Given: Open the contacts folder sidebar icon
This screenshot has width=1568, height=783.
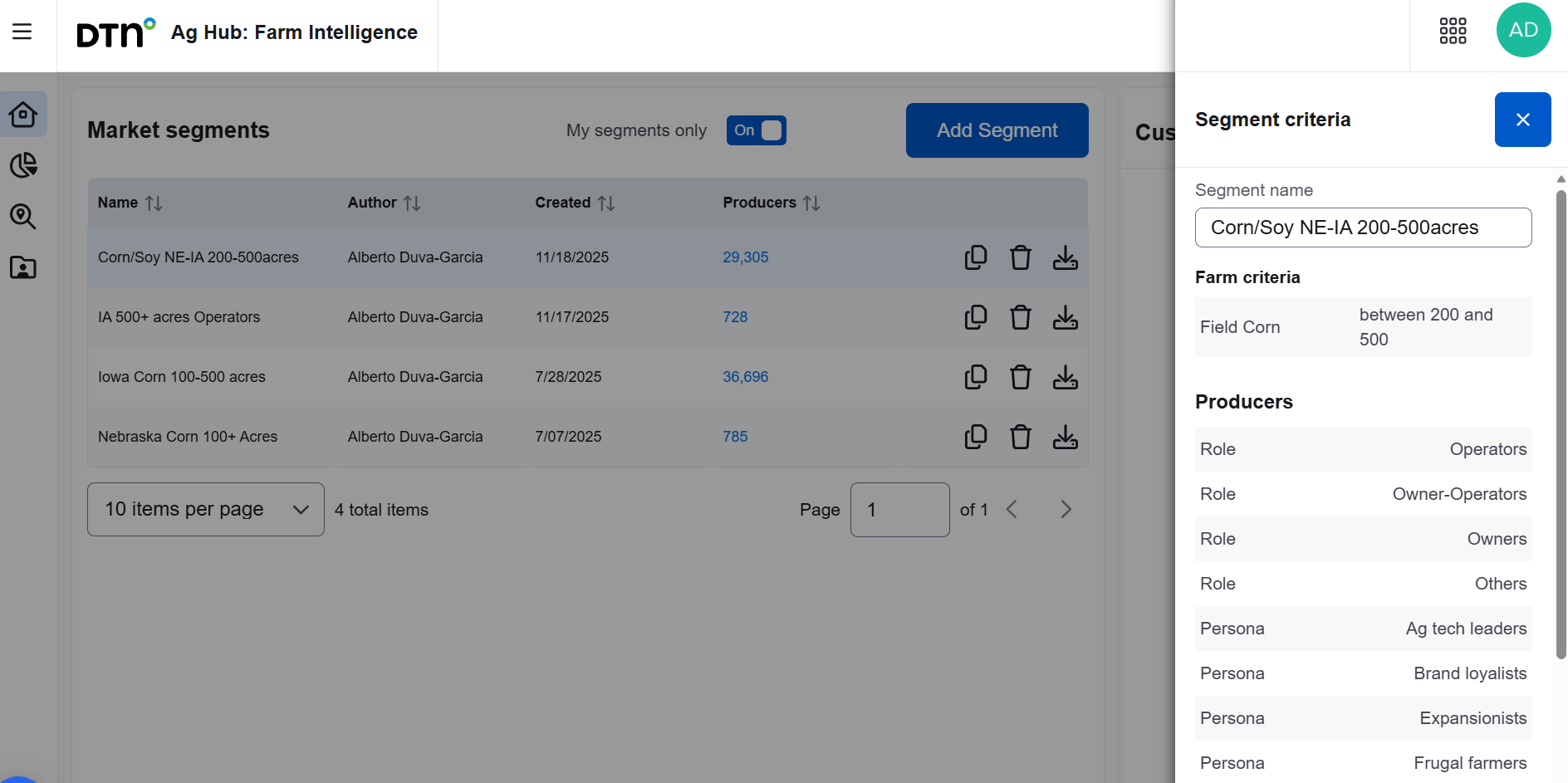Looking at the screenshot, I should [23, 267].
